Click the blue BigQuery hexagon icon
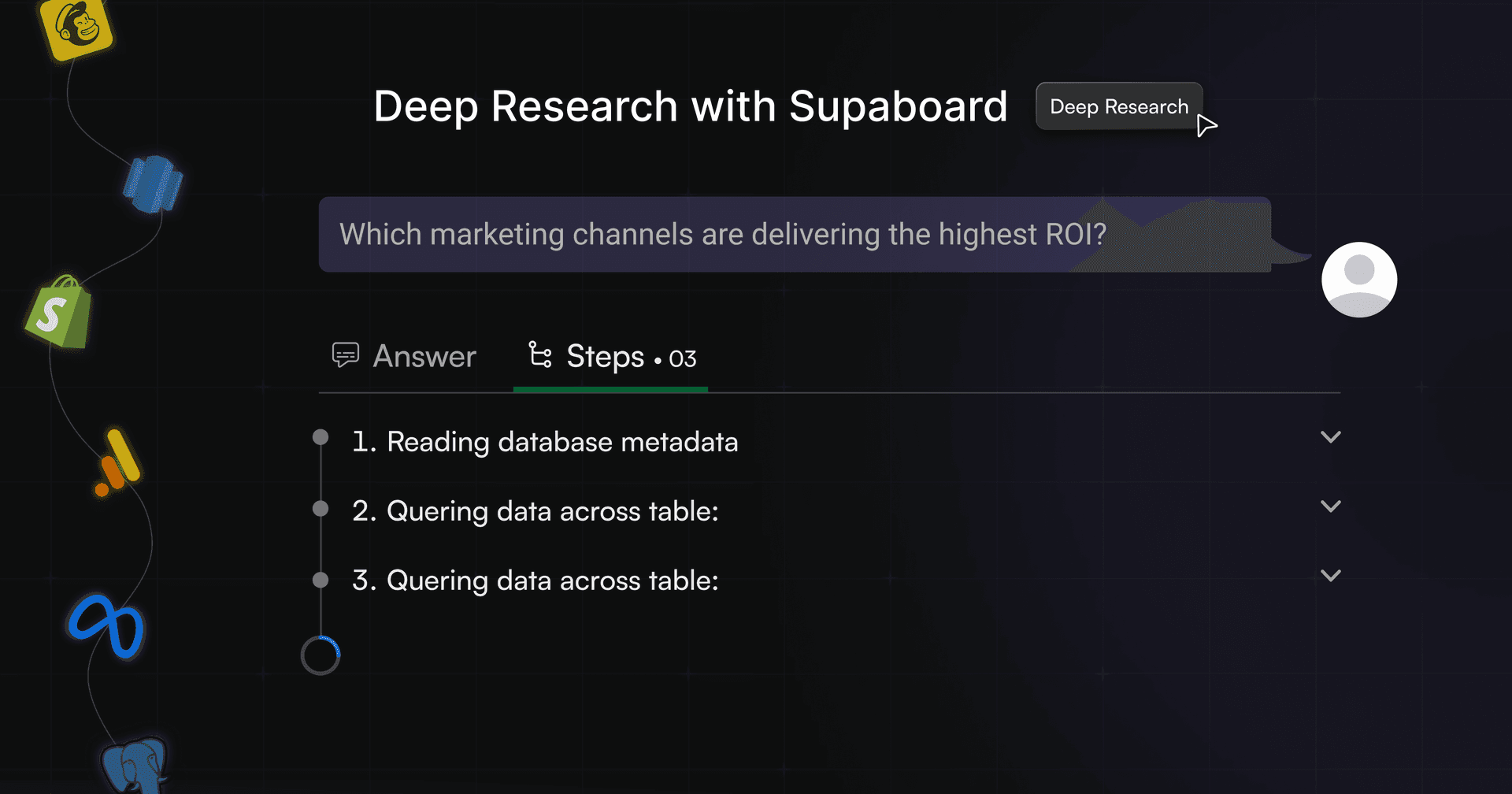The height and width of the screenshot is (794, 1512). coord(153,184)
